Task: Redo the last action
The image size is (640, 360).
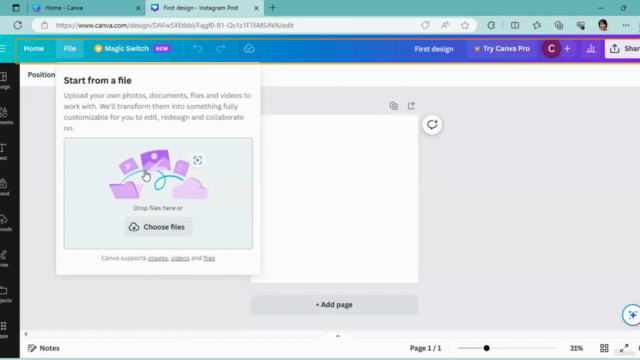Action: 221,49
